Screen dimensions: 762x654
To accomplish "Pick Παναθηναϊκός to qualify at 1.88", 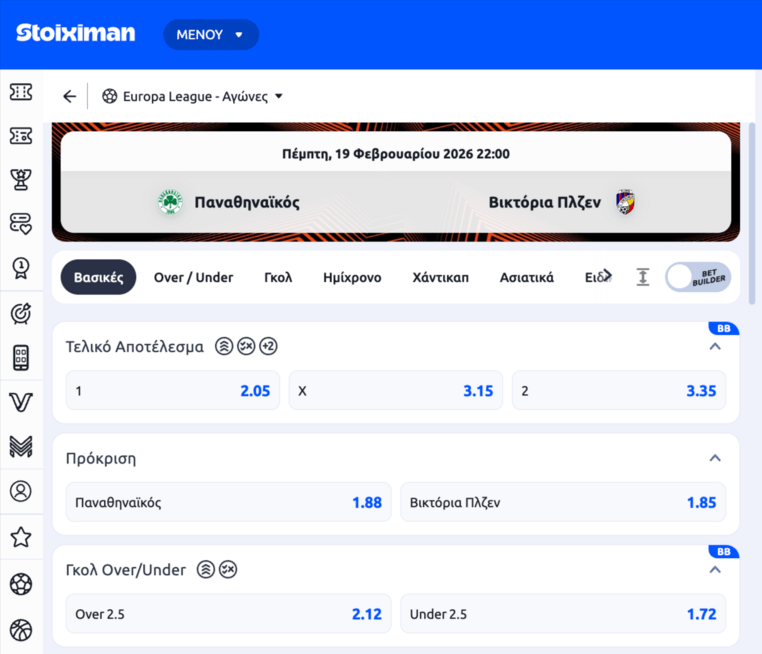I will click(229, 502).
